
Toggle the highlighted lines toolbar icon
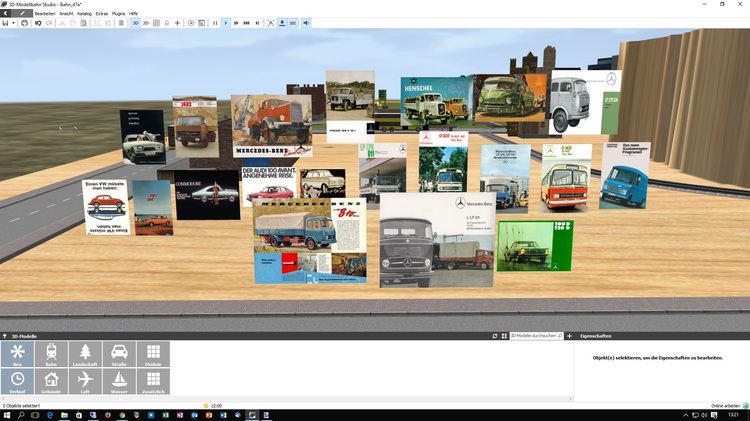point(293,23)
